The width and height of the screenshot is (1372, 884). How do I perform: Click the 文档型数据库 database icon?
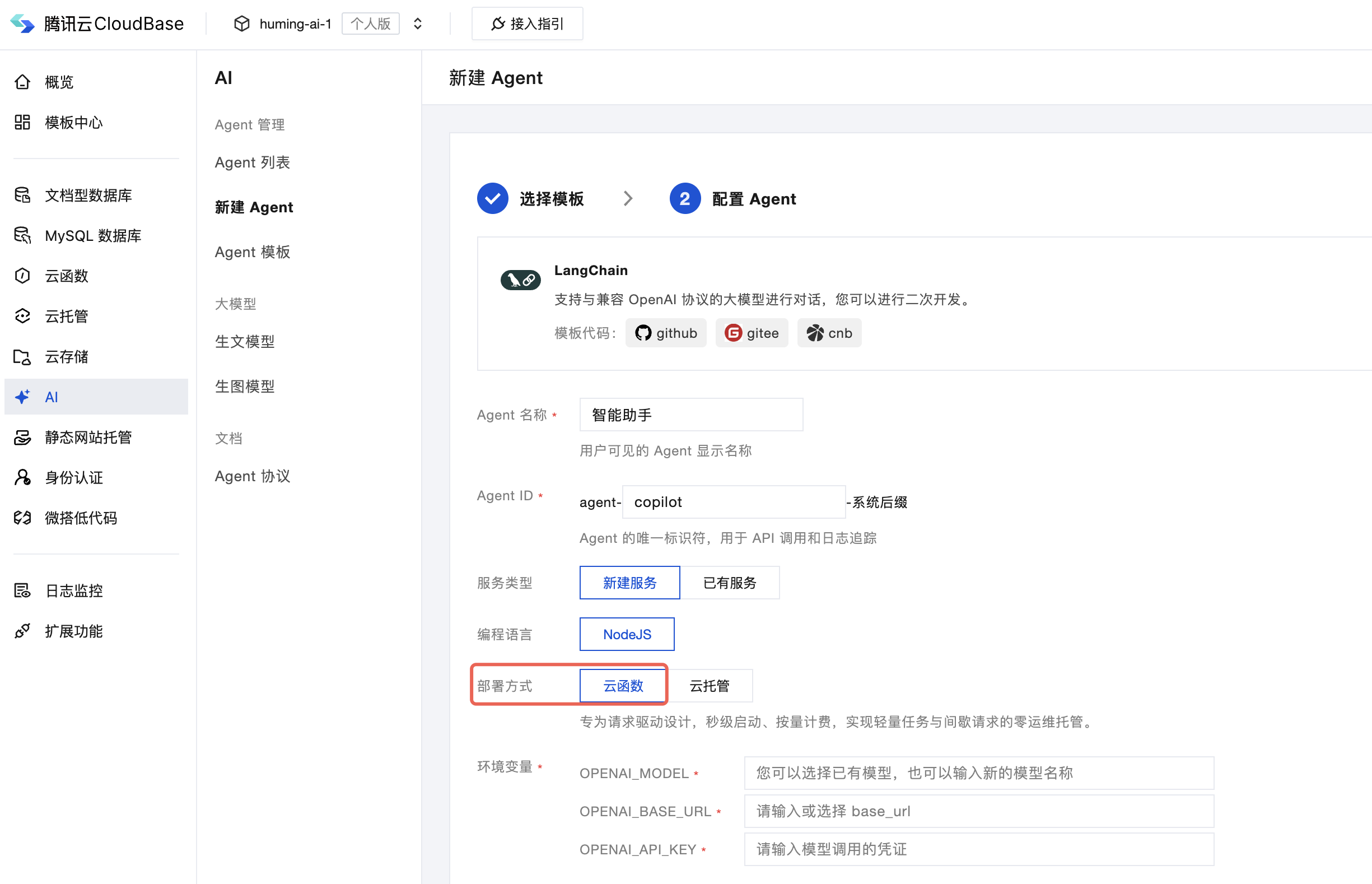click(x=22, y=195)
